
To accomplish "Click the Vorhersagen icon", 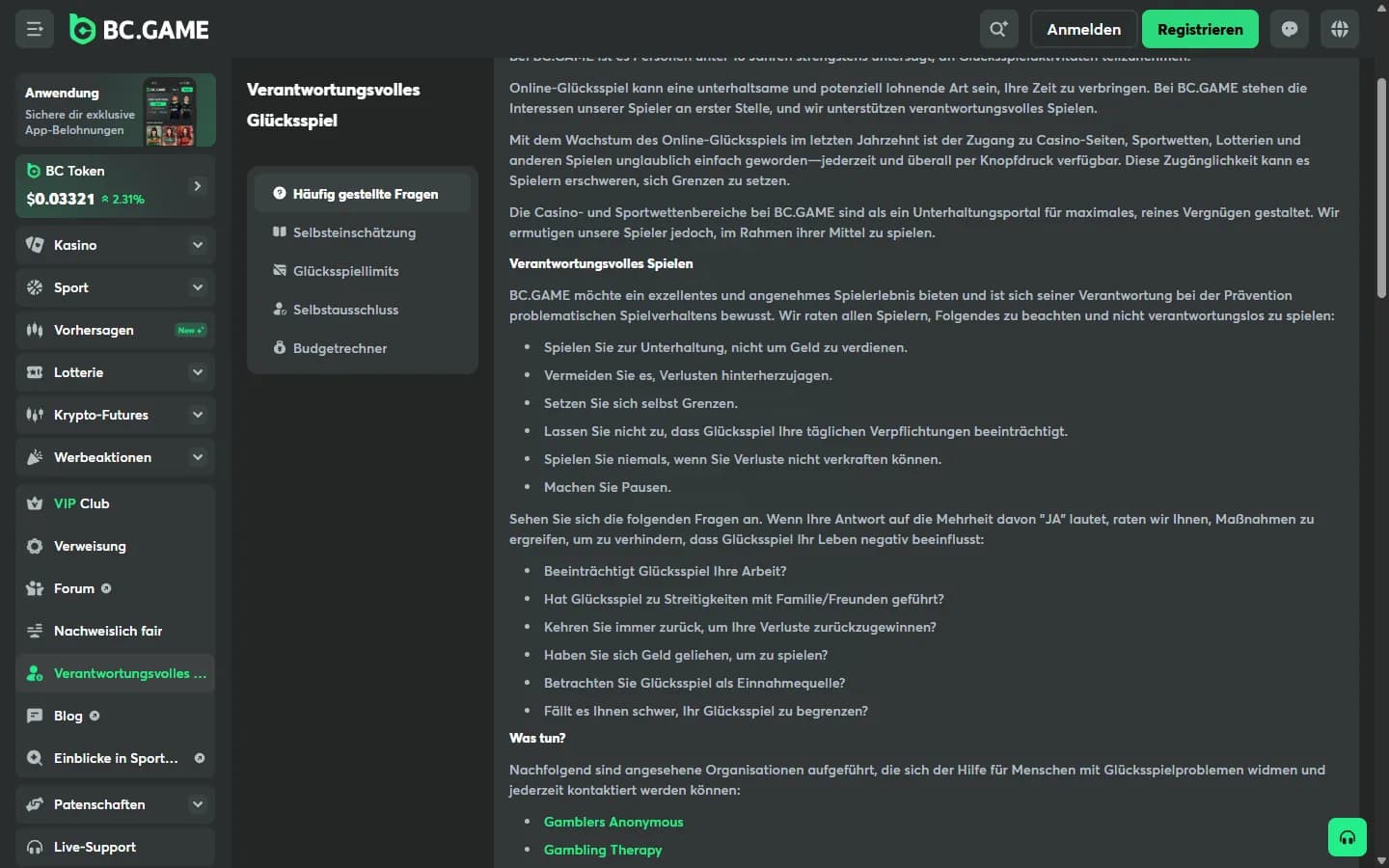I will click(x=35, y=330).
